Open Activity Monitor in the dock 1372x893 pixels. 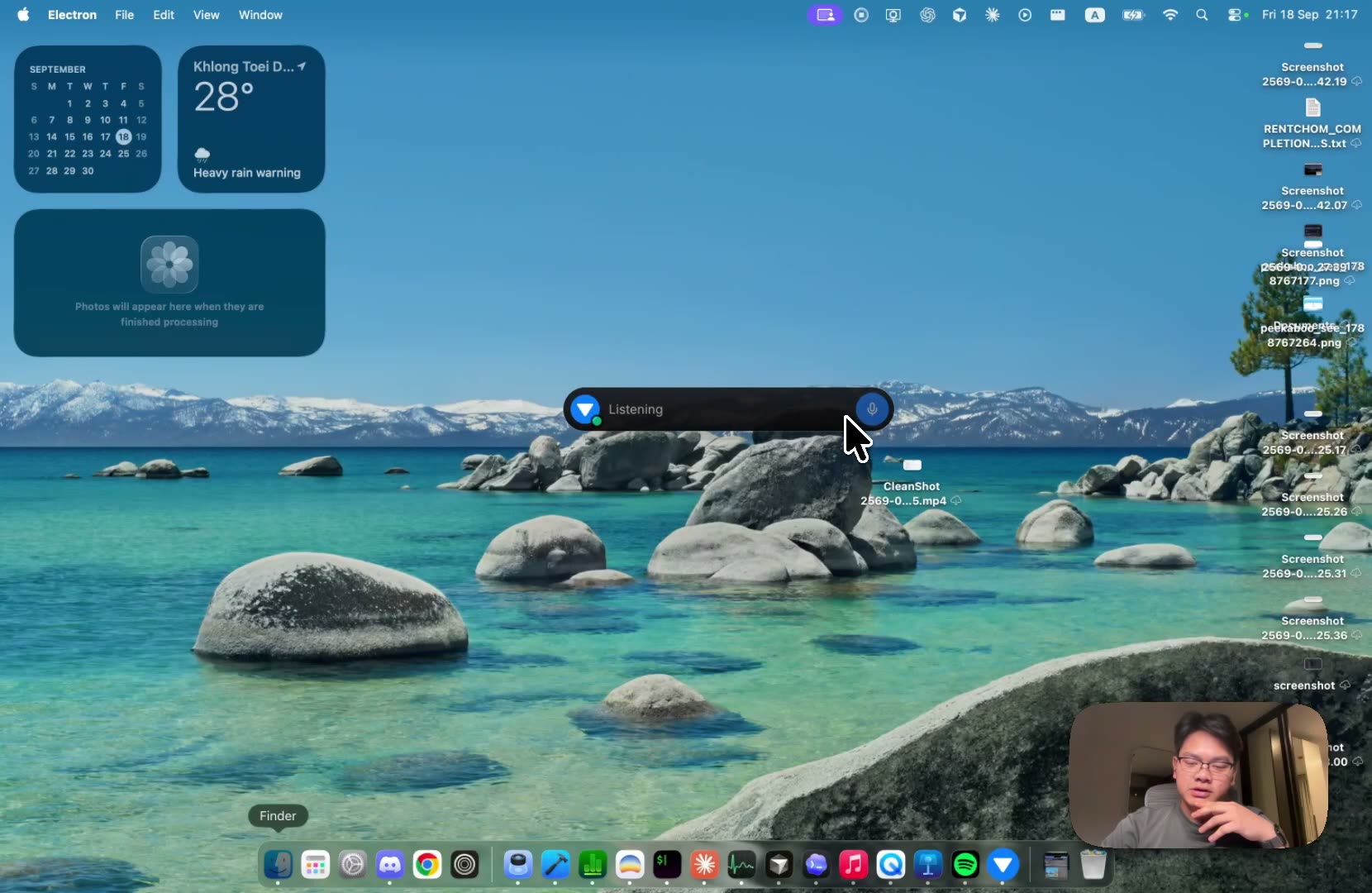point(741,865)
